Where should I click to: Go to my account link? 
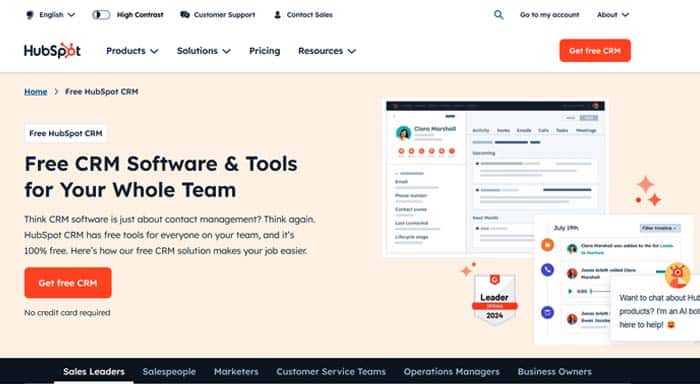[x=550, y=15]
